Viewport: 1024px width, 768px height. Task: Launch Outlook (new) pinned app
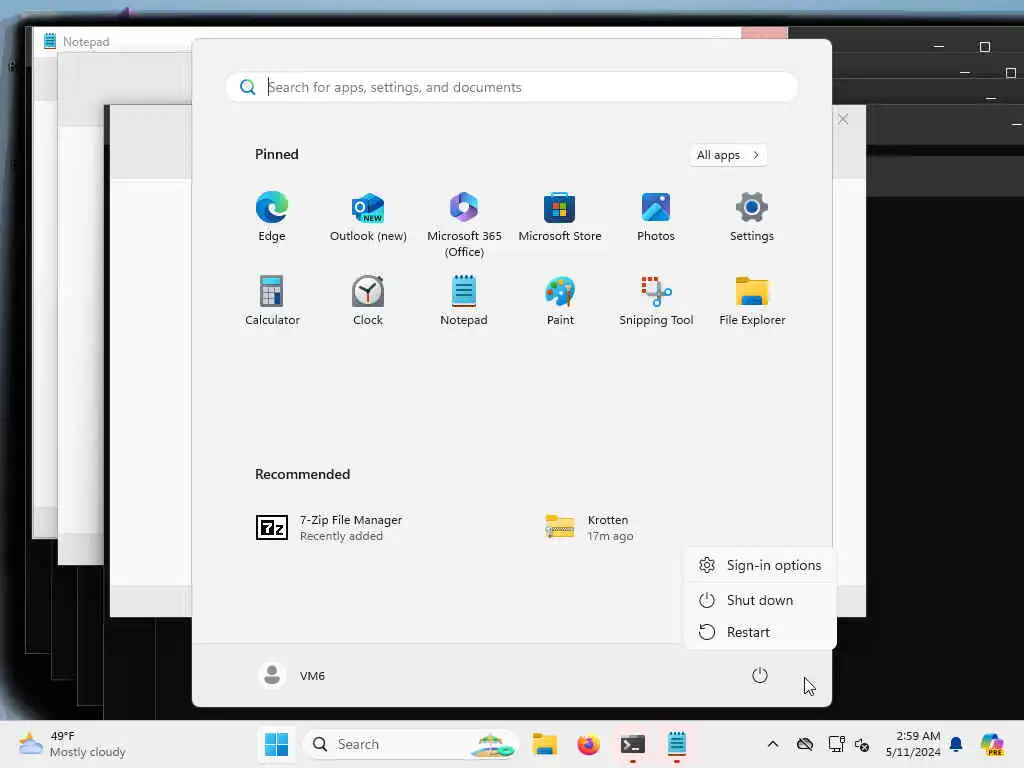pyautogui.click(x=368, y=217)
